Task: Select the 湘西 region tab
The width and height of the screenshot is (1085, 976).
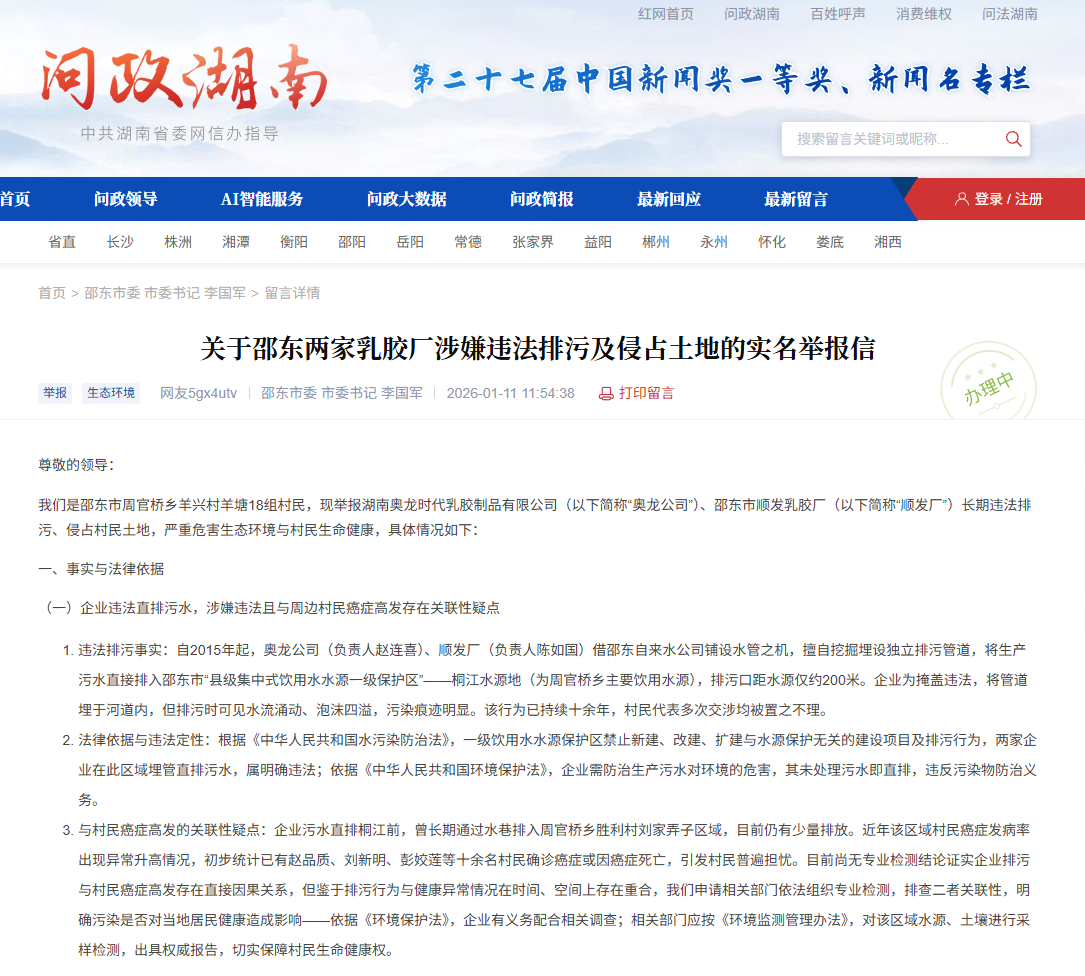Action: tap(887, 242)
